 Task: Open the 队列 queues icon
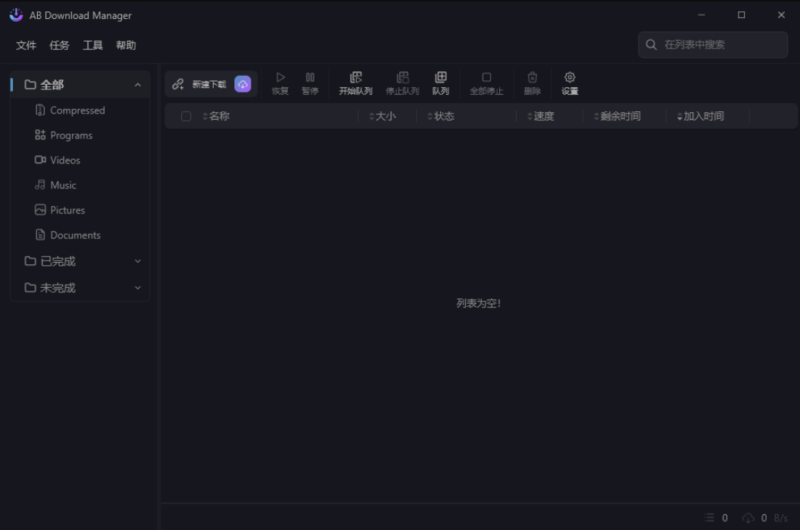click(441, 78)
